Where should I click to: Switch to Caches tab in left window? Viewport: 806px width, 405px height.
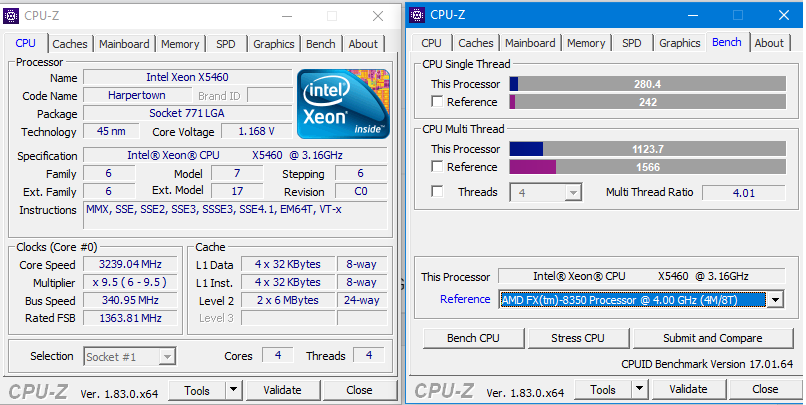(70, 44)
